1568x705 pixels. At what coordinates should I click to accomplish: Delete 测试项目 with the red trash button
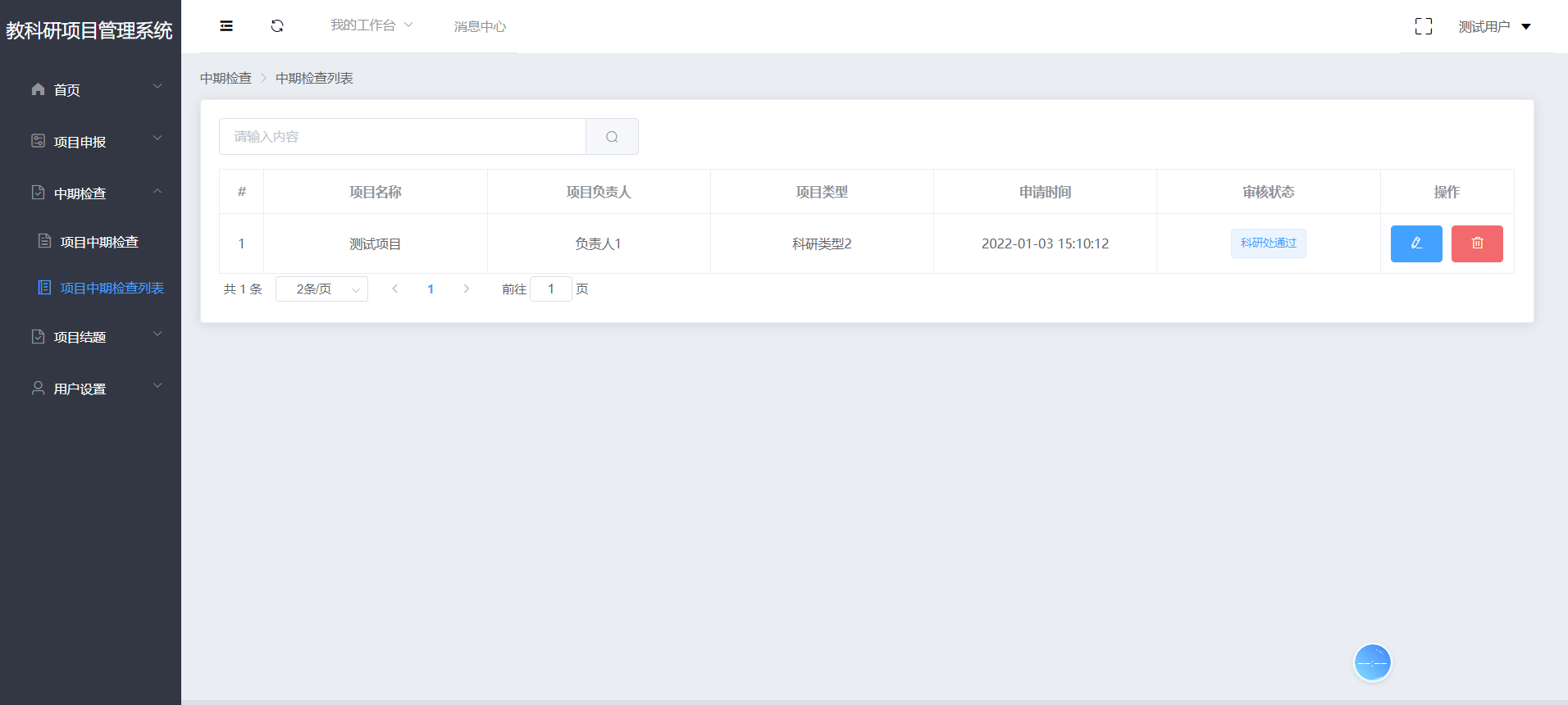tap(1477, 243)
